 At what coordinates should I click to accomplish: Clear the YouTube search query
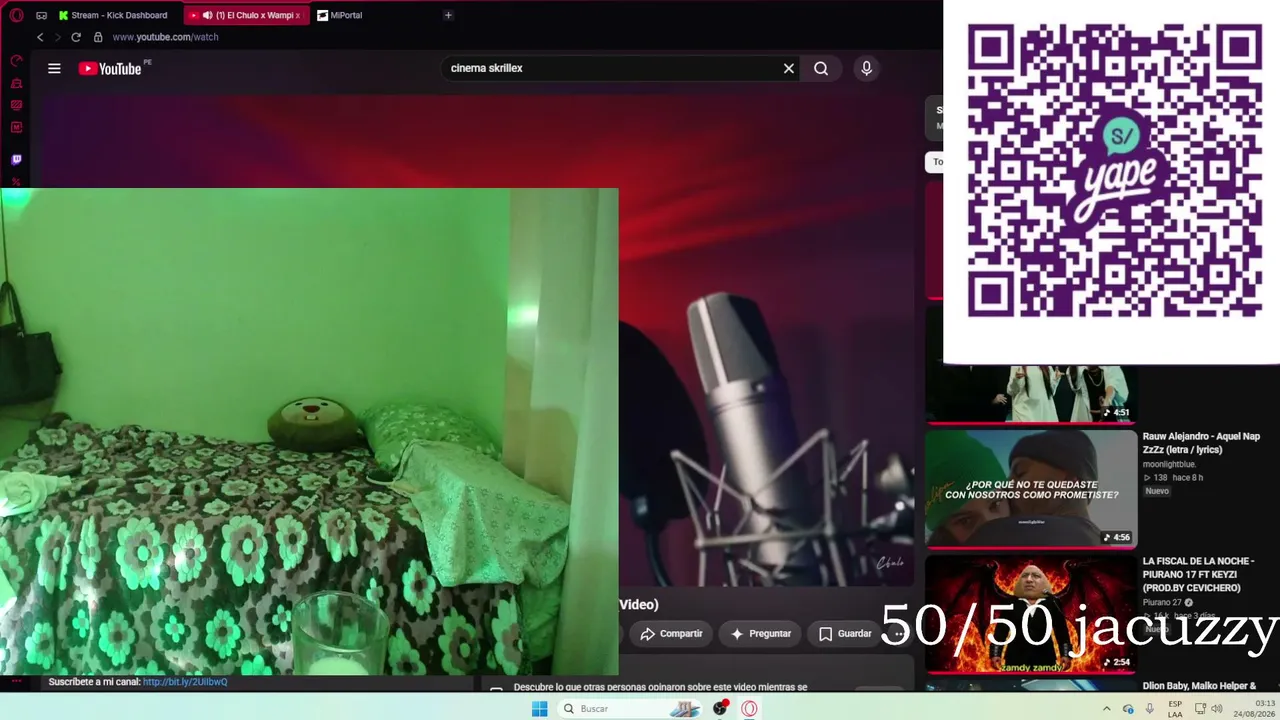pyautogui.click(x=789, y=68)
